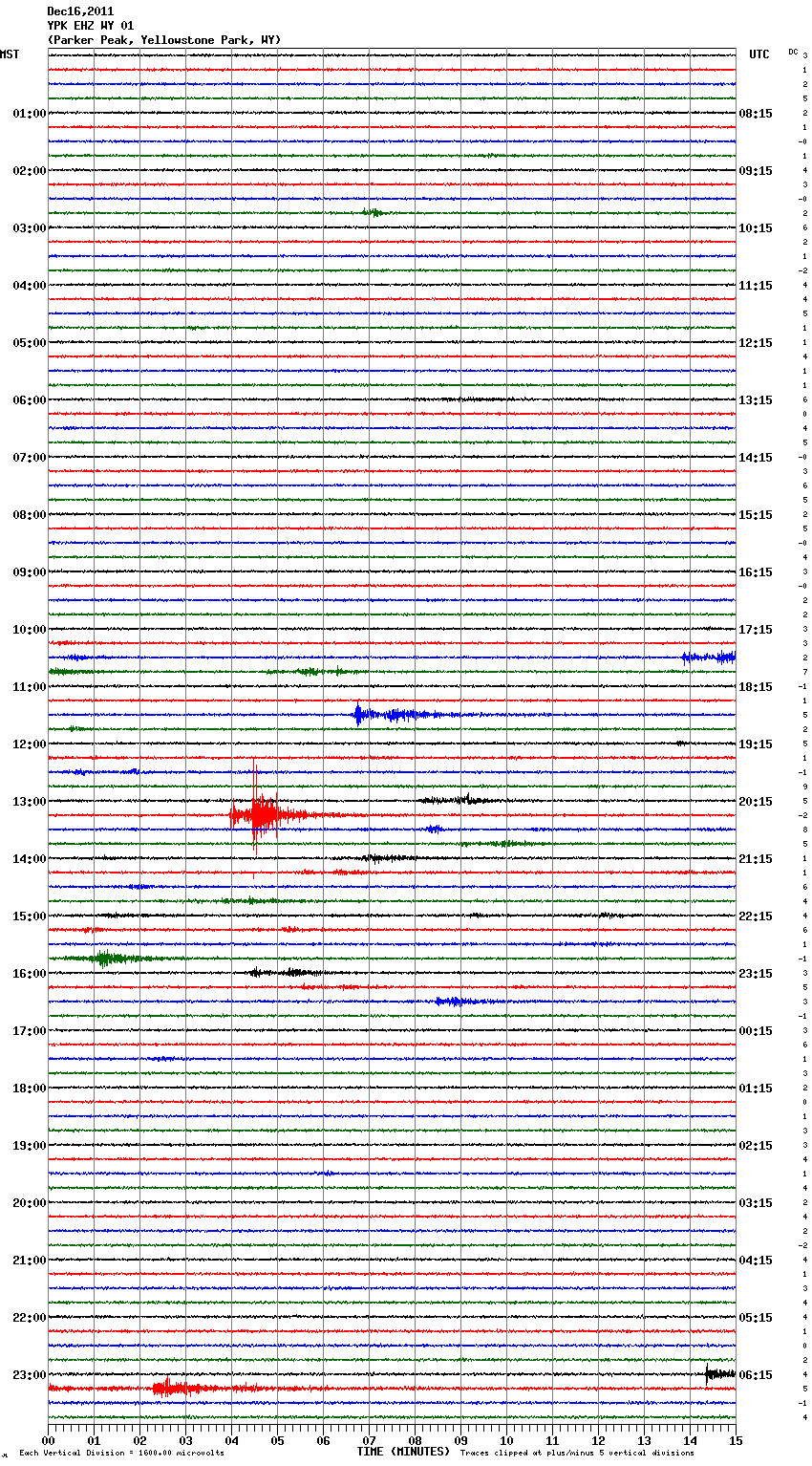Click the 00:15 UTC time label
Viewport: 812px width, 1466px height.
756,1031
